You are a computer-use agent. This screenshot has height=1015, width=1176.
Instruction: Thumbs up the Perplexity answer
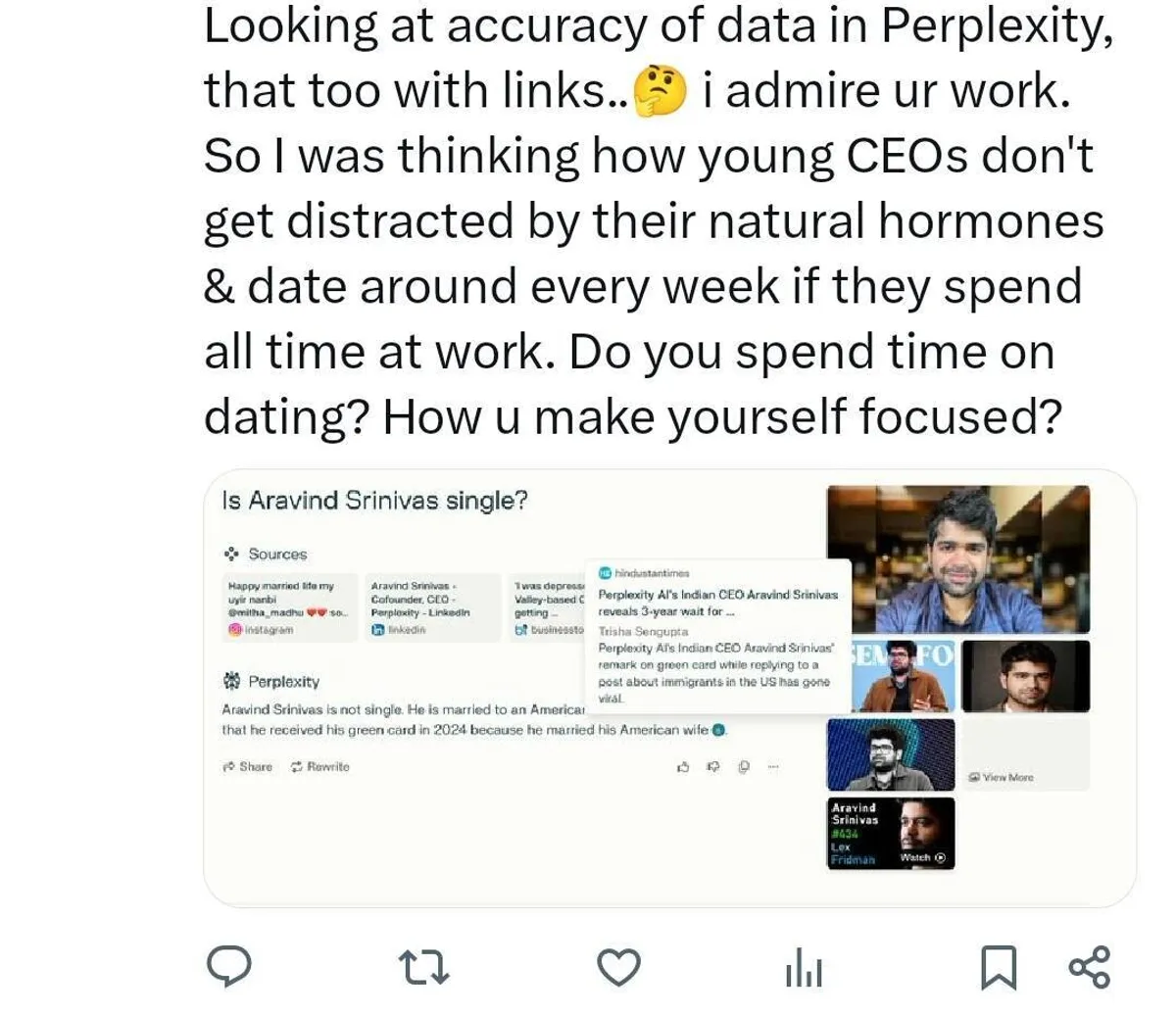tap(683, 767)
